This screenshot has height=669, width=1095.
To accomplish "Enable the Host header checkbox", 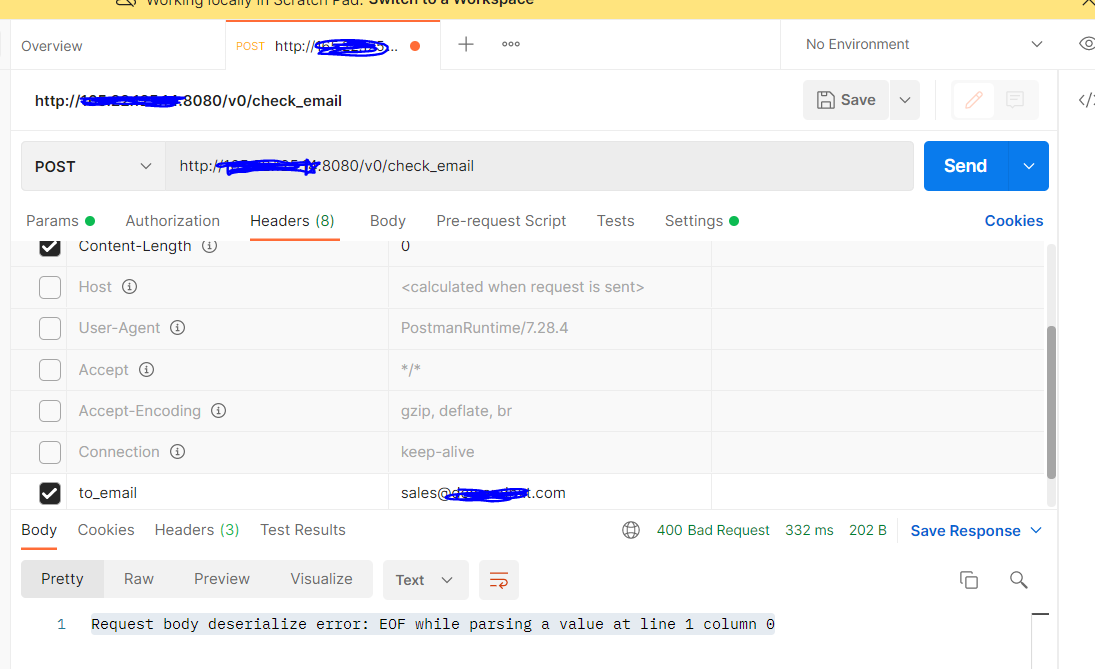I will (49, 287).
